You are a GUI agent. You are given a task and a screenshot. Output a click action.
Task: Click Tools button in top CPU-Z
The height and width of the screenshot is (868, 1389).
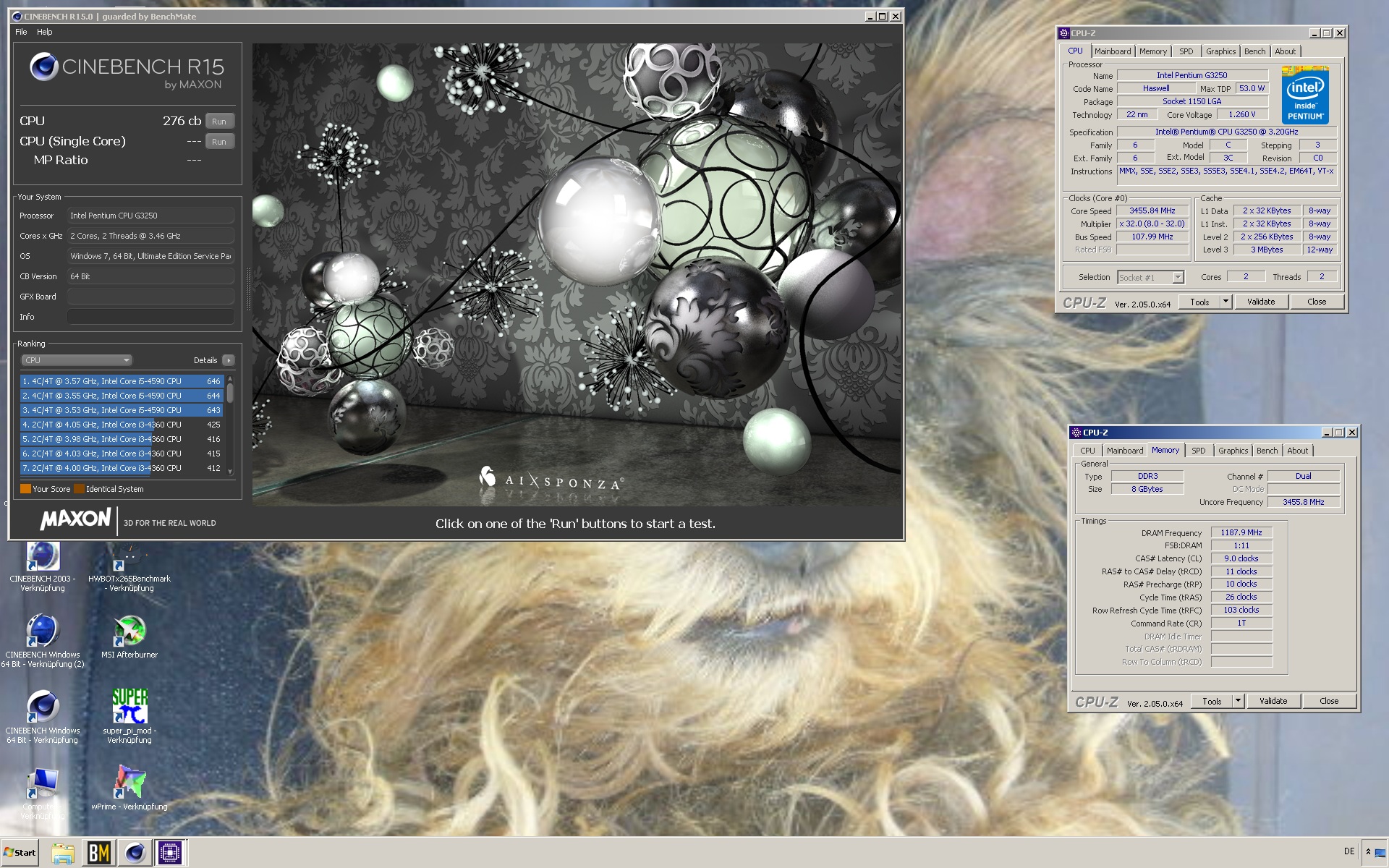coord(1199,302)
